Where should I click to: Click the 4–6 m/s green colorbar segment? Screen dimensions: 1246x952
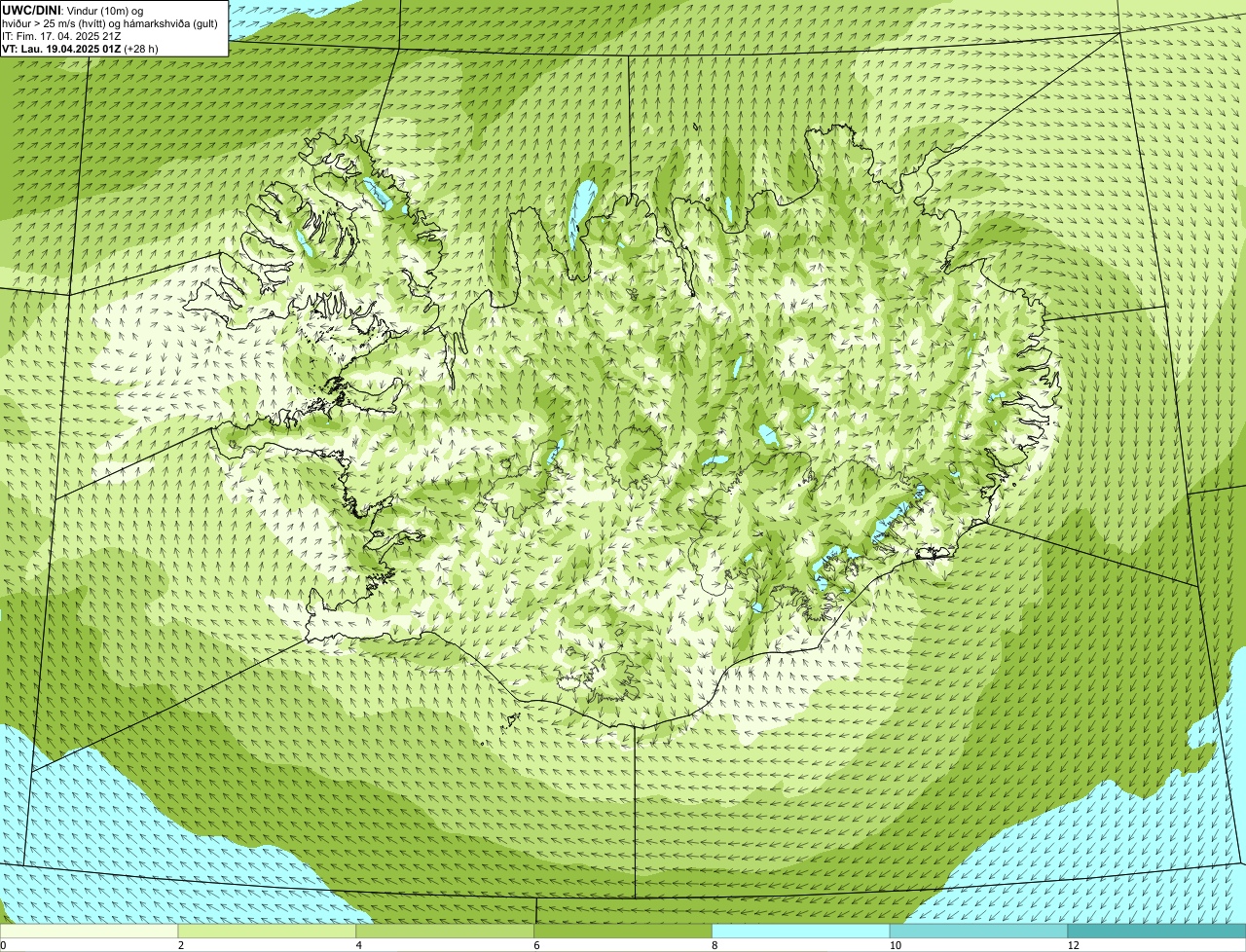[445, 932]
